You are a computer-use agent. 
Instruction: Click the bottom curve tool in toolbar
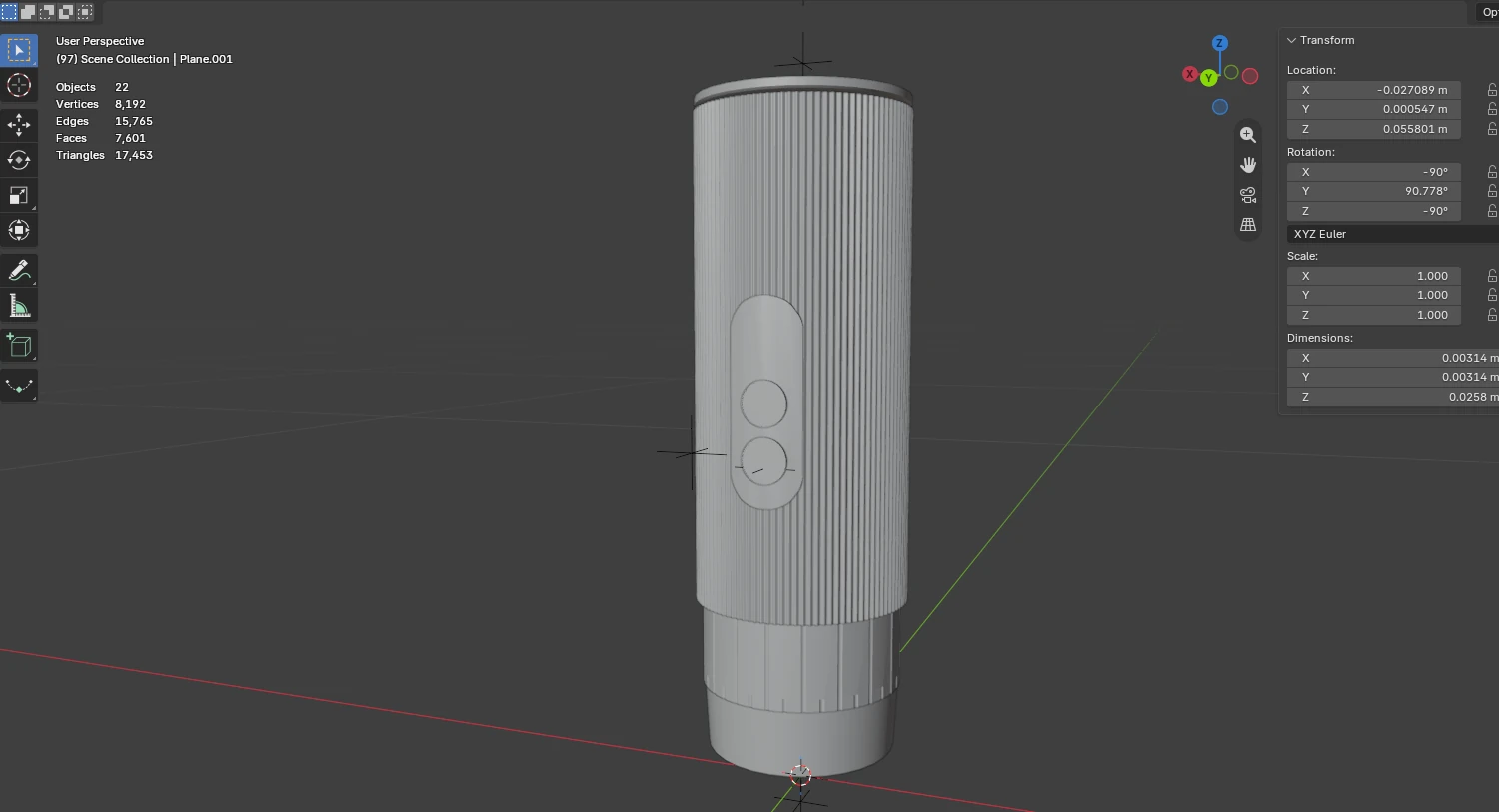[x=19, y=385]
